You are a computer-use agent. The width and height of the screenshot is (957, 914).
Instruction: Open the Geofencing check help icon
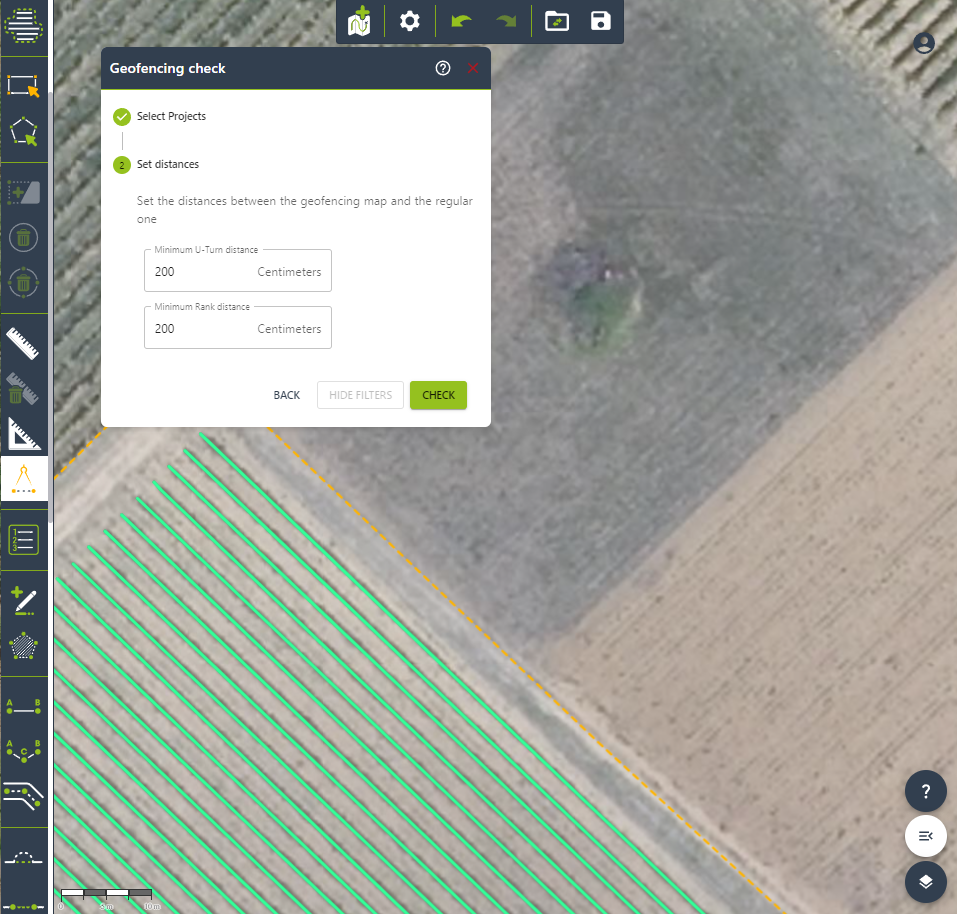click(x=443, y=68)
